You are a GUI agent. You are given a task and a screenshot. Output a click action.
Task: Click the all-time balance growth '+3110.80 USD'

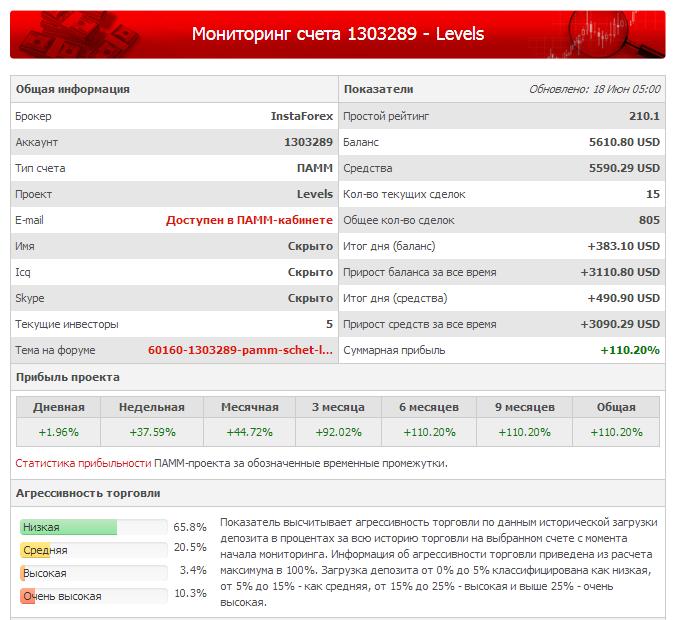620,272
